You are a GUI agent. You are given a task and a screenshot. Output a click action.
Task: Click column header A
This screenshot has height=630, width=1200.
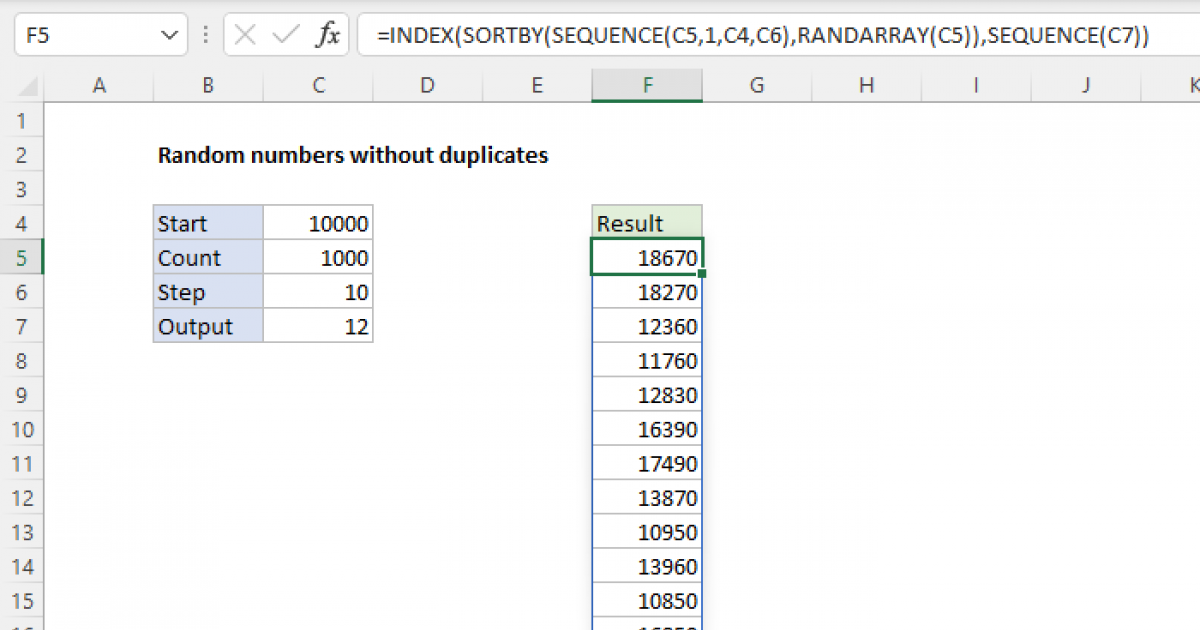click(99, 86)
